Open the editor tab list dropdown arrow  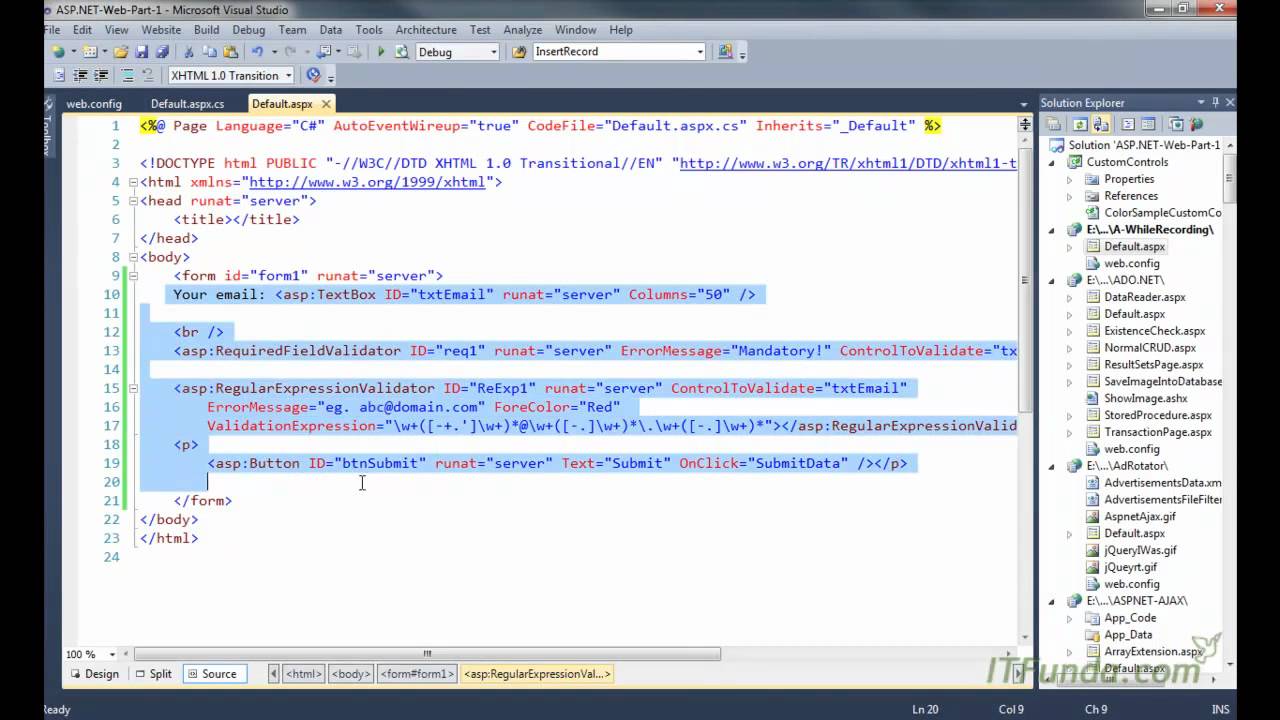pos(1023,104)
